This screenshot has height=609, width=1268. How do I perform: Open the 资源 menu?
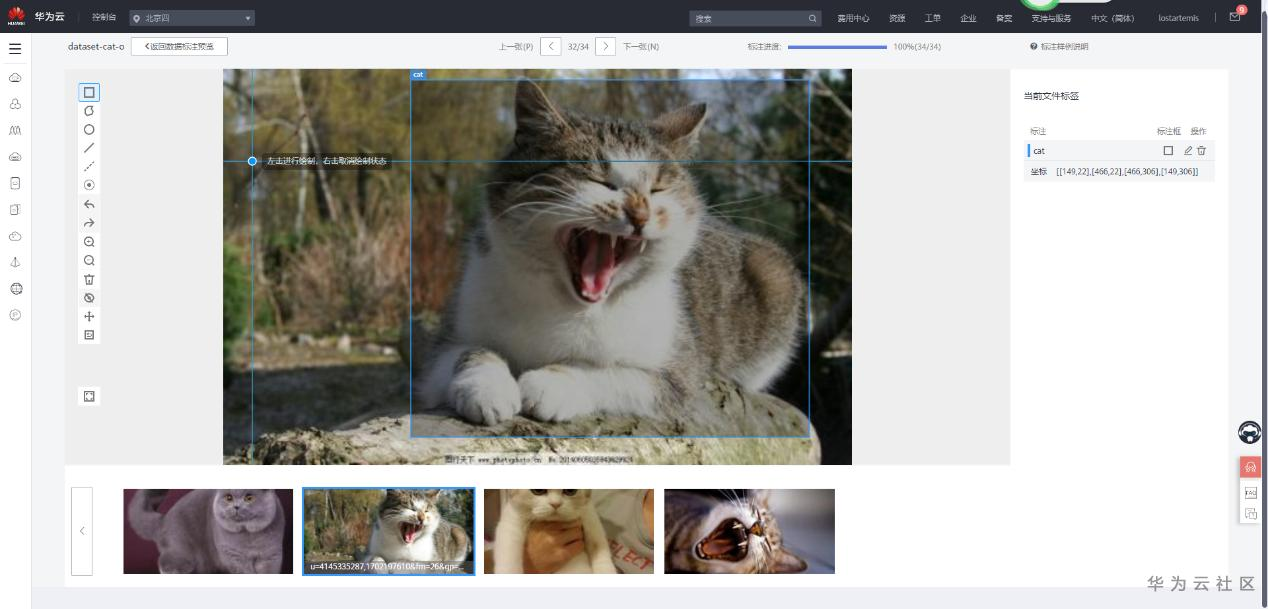coord(897,18)
